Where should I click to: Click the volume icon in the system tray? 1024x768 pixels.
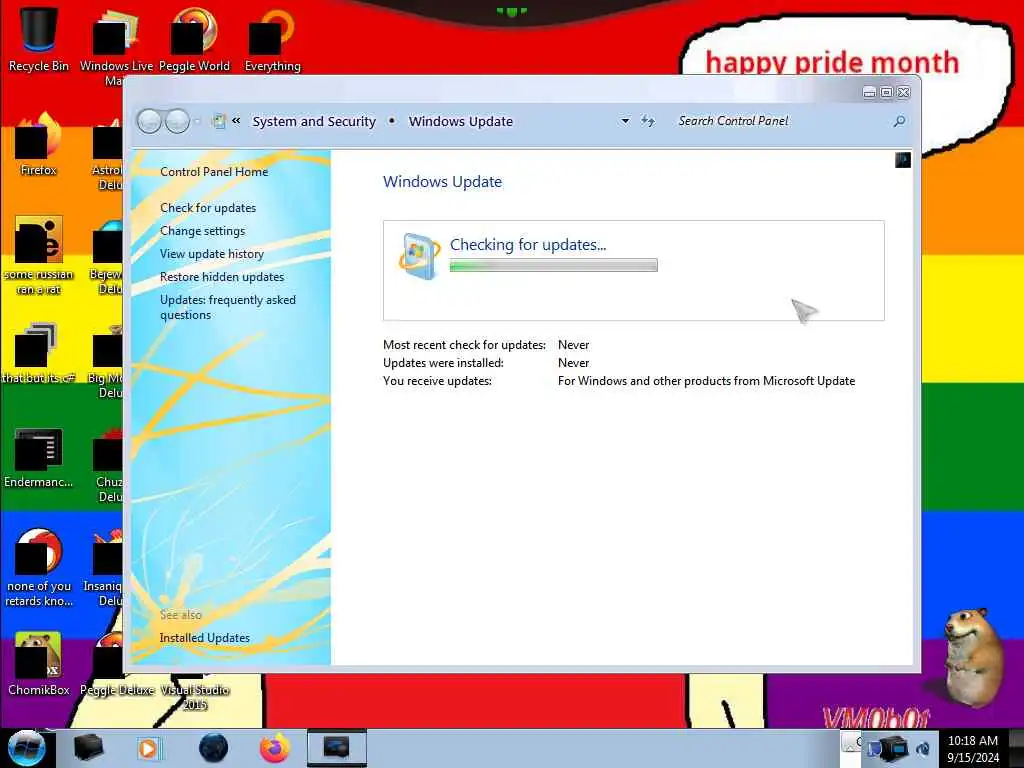923,749
